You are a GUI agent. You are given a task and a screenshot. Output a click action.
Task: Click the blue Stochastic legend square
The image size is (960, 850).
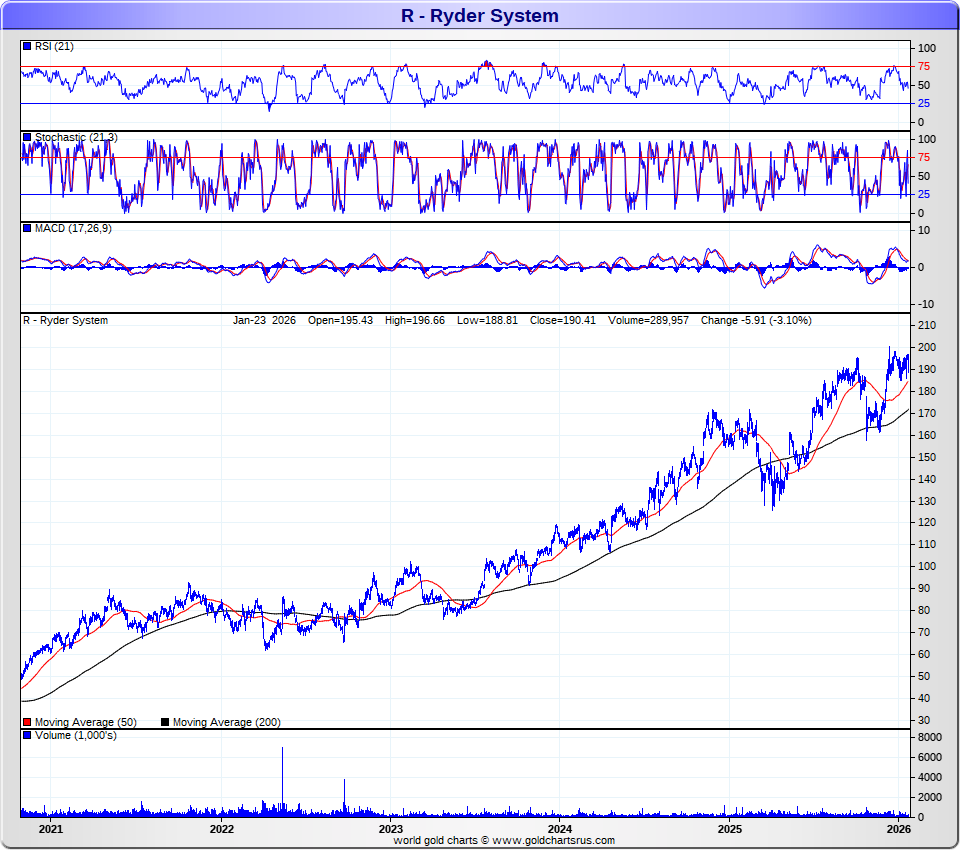(27, 137)
